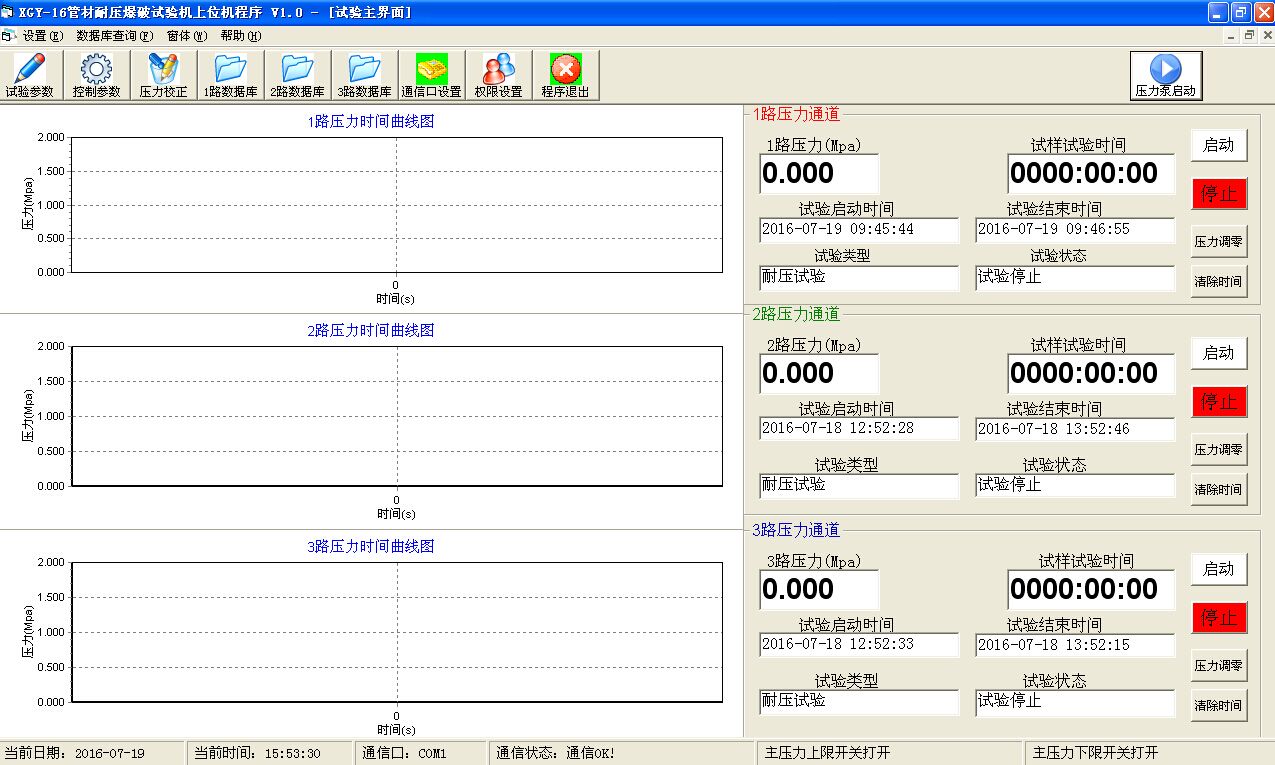This screenshot has width=1275, height=765.
Task: Open the 3路数据库 folder icon
Action: pos(364,75)
